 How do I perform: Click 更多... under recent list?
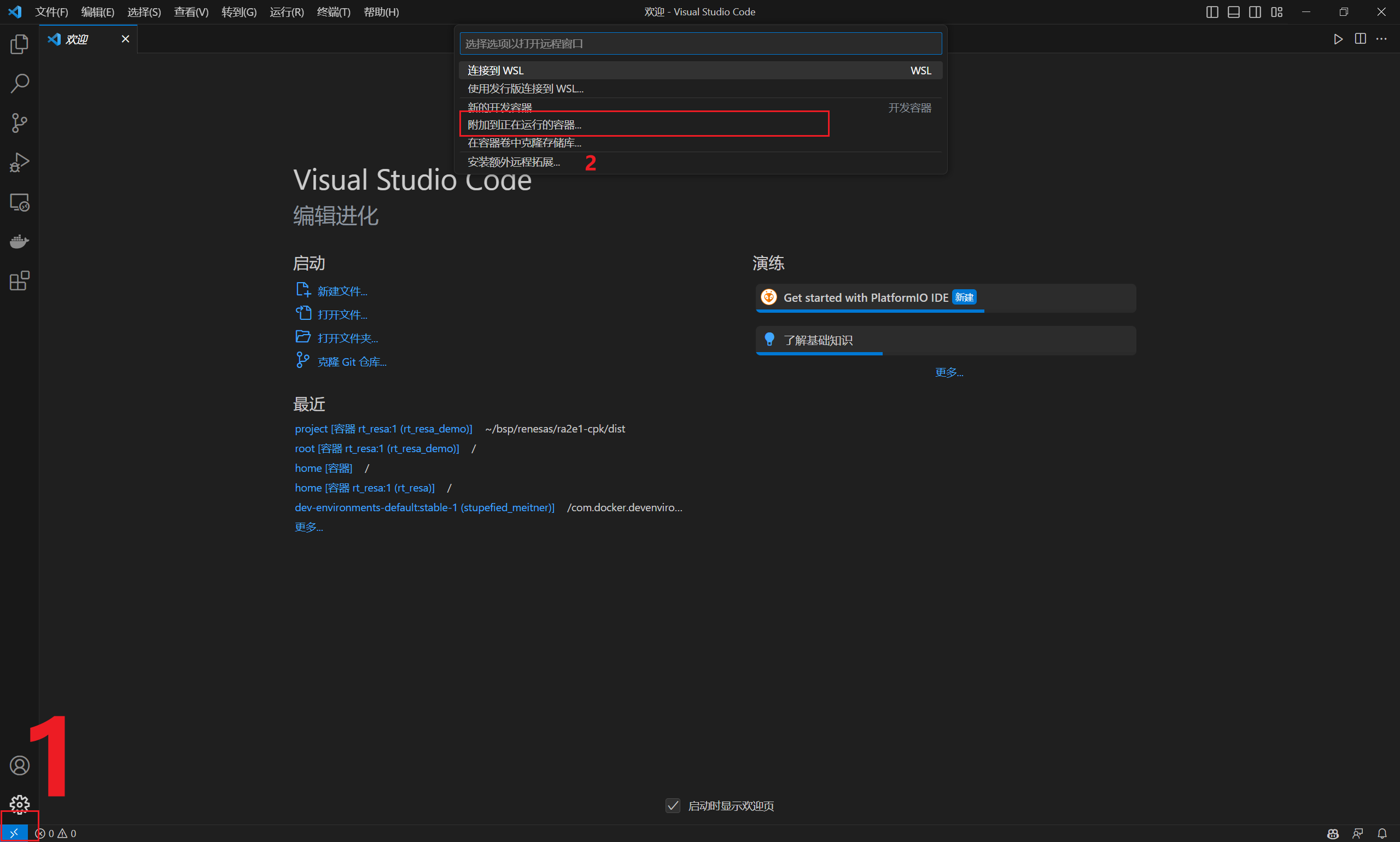(x=309, y=527)
